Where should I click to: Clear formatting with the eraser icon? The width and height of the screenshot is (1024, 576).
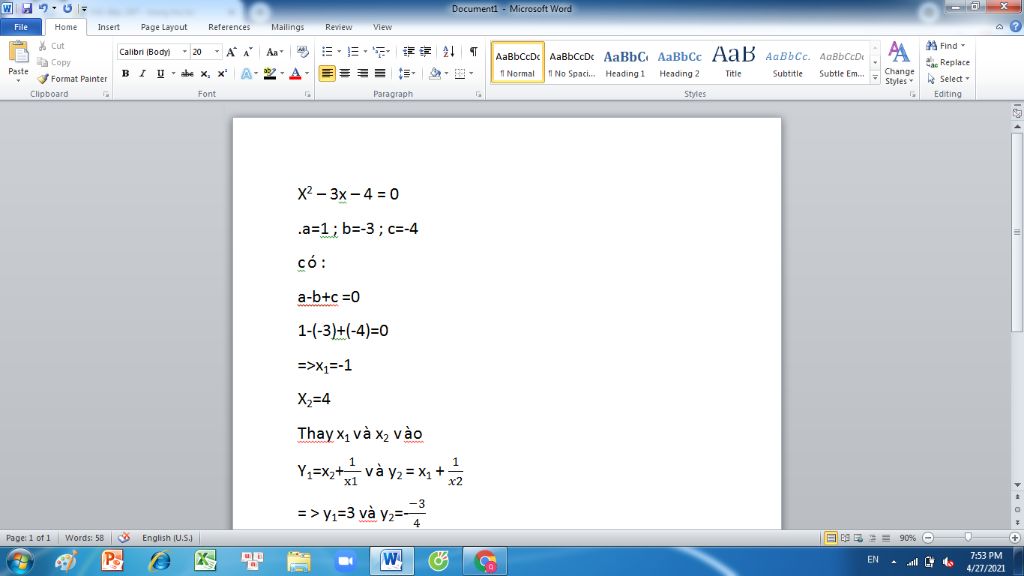302,52
